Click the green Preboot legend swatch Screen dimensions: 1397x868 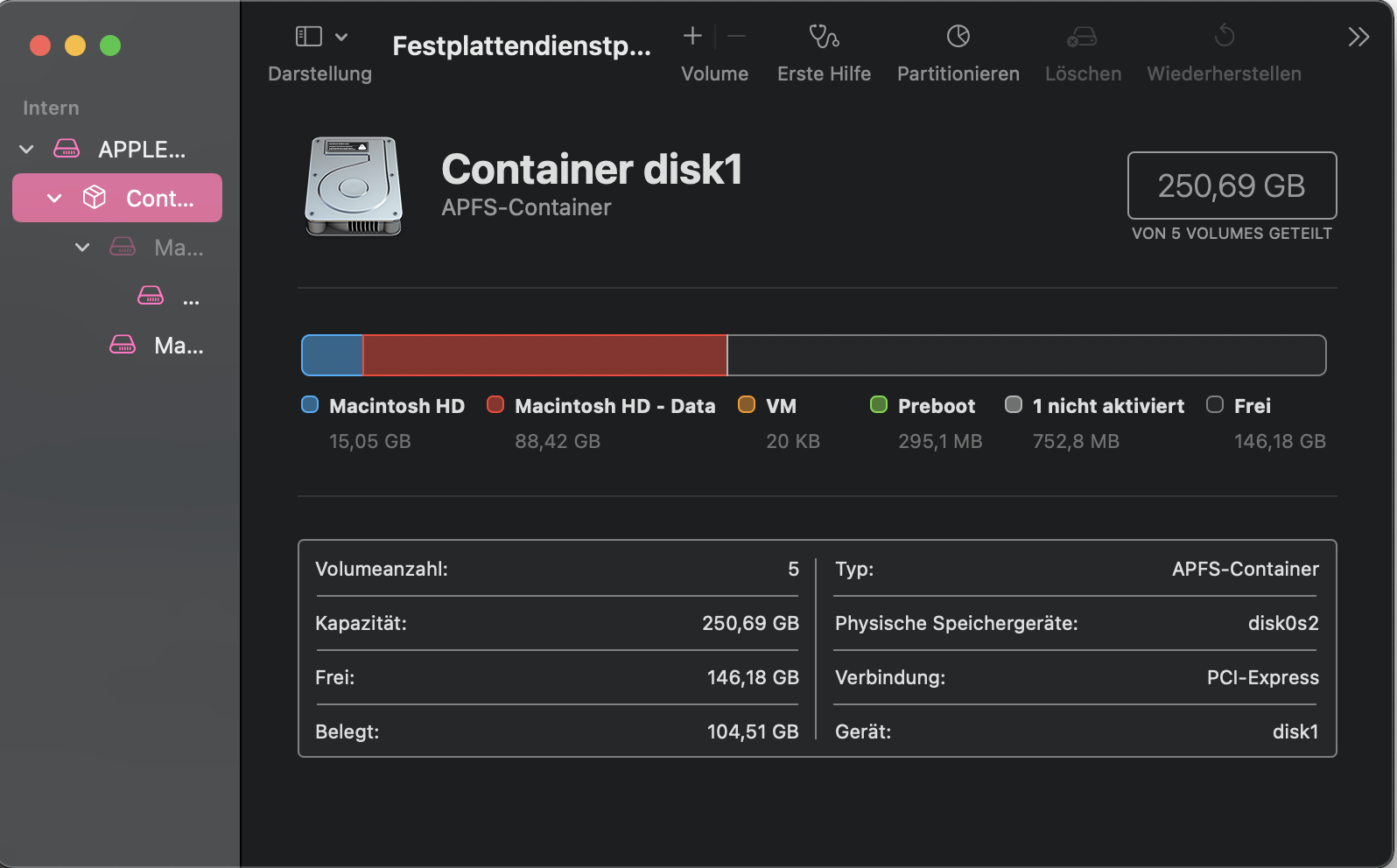click(x=879, y=405)
